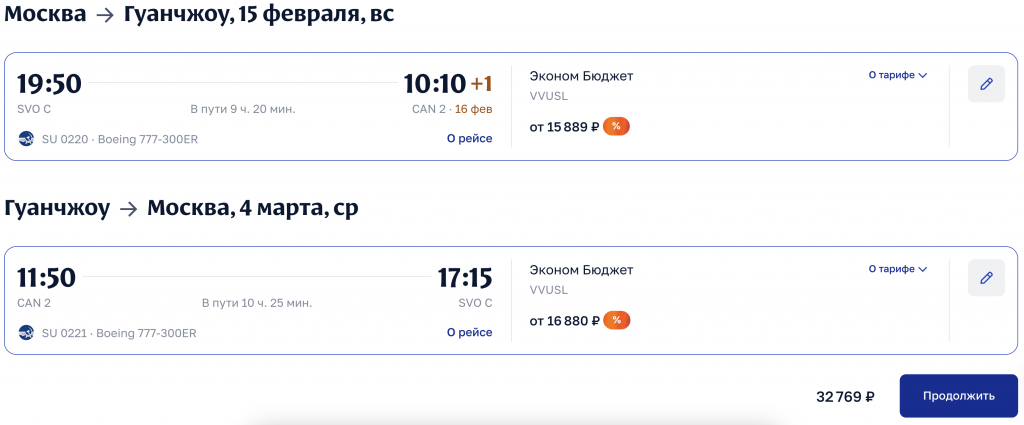
Task: Click the discount % badge next to 16 880 ₽
Action: [x=616, y=321]
